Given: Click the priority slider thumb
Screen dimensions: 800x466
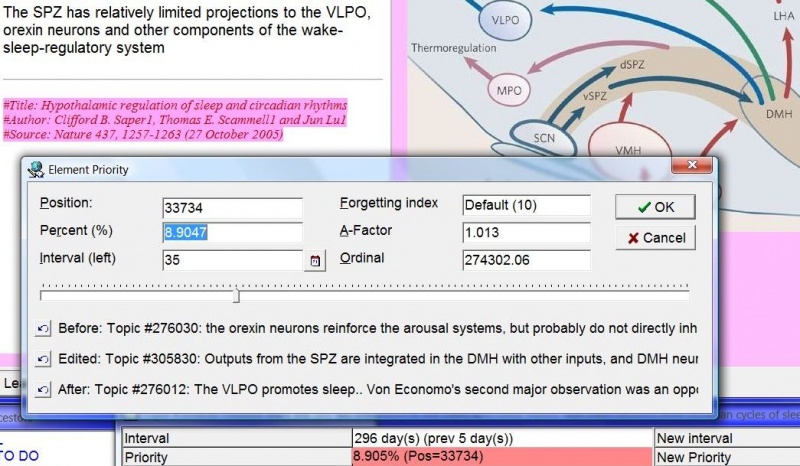Looking at the screenshot, I should coord(236,295).
